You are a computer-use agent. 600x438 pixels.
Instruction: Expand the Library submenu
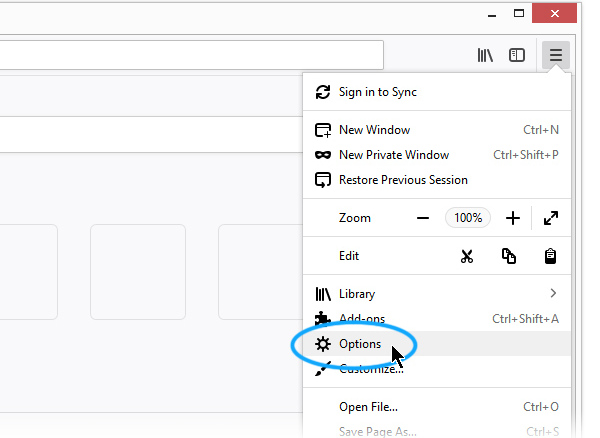pos(437,294)
